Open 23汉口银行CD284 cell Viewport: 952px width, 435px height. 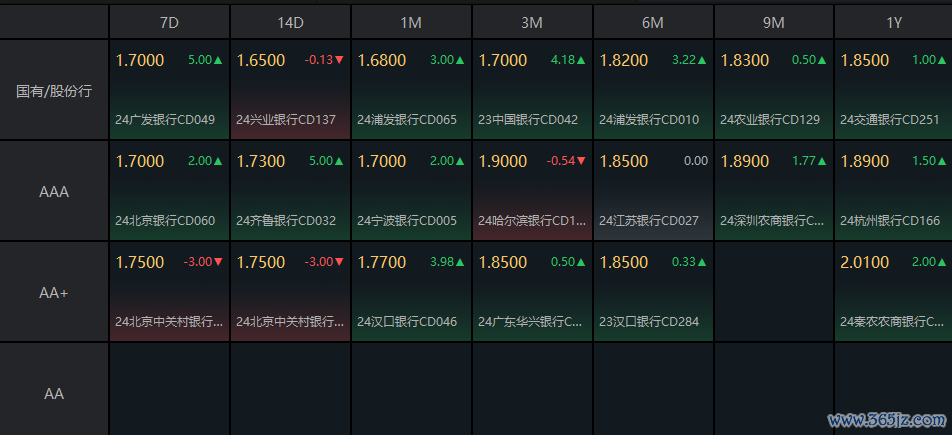click(653, 292)
